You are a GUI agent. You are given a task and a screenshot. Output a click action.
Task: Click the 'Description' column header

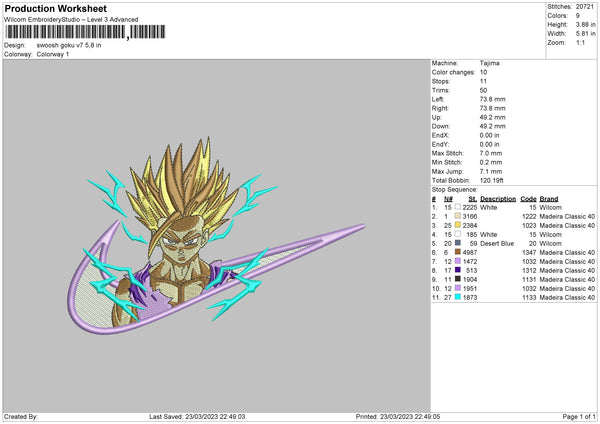click(498, 199)
